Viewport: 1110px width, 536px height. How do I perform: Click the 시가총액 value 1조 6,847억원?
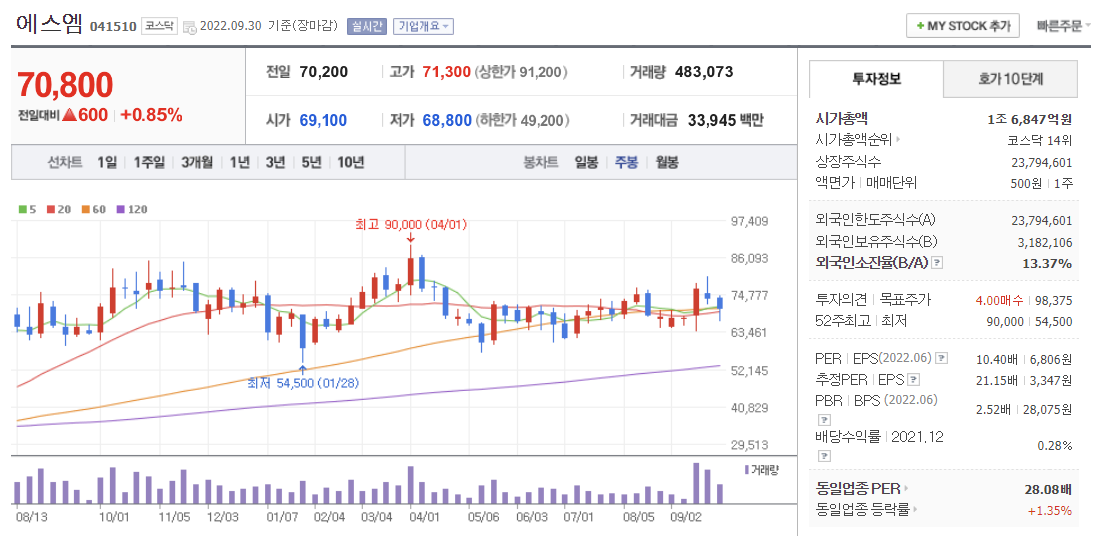(x=1030, y=119)
